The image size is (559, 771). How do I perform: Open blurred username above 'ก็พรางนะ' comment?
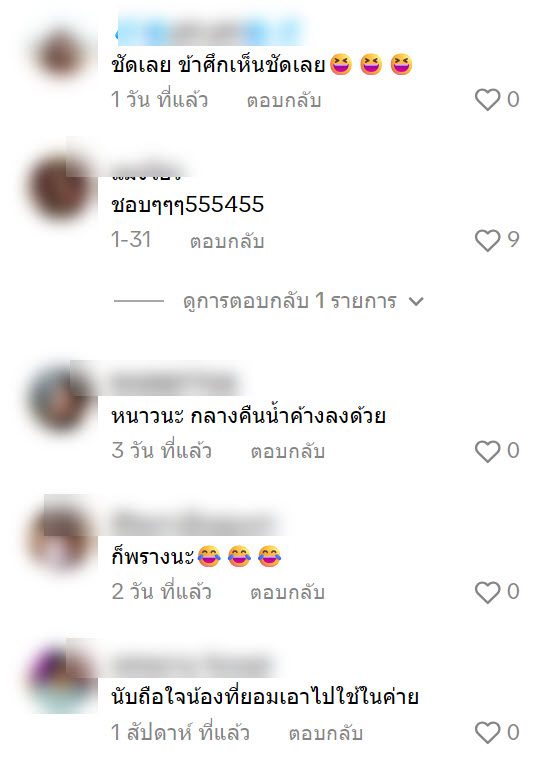click(196, 522)
